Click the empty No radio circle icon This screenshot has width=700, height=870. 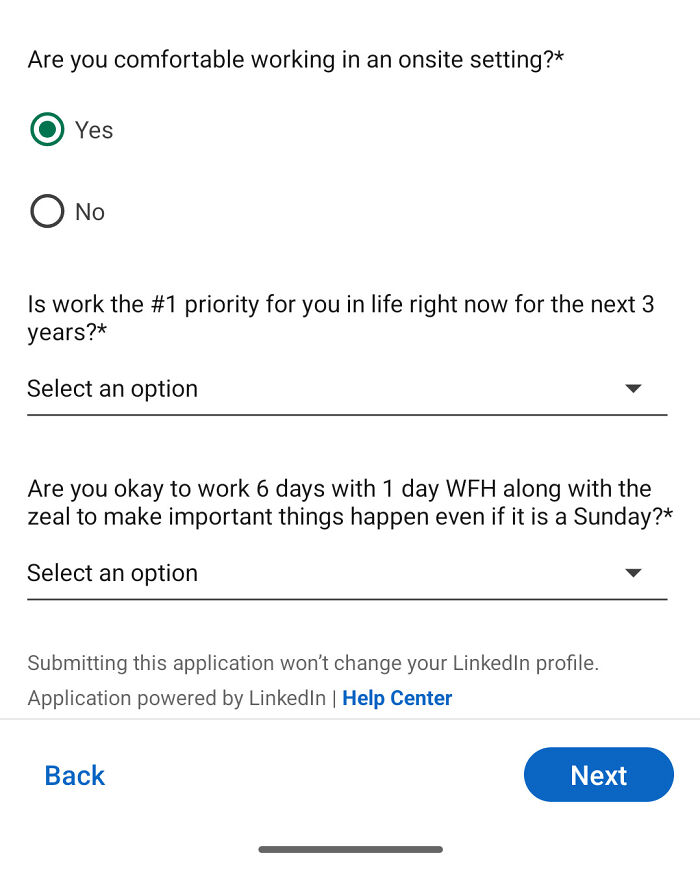click(46, 211)
